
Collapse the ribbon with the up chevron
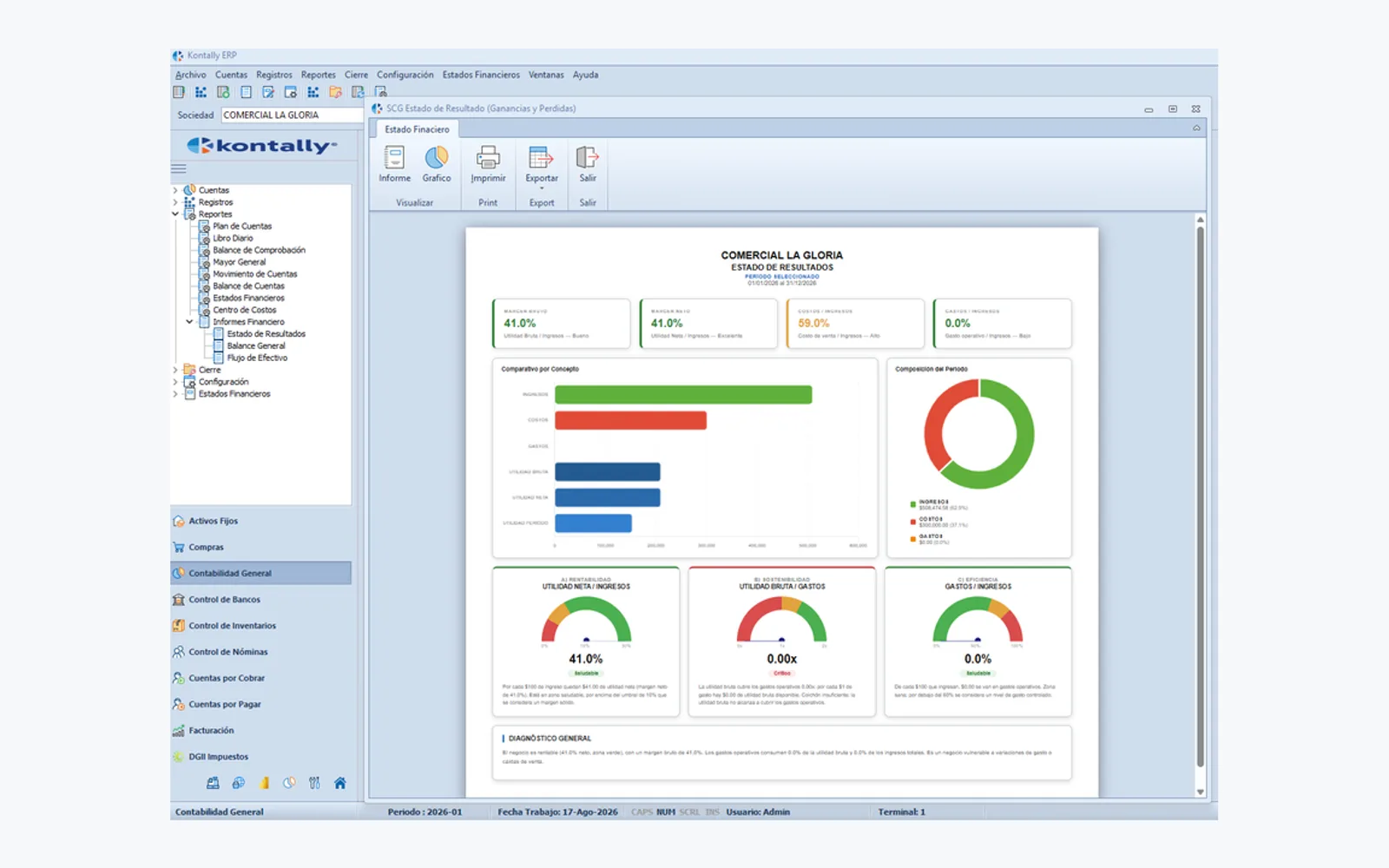1196,128
